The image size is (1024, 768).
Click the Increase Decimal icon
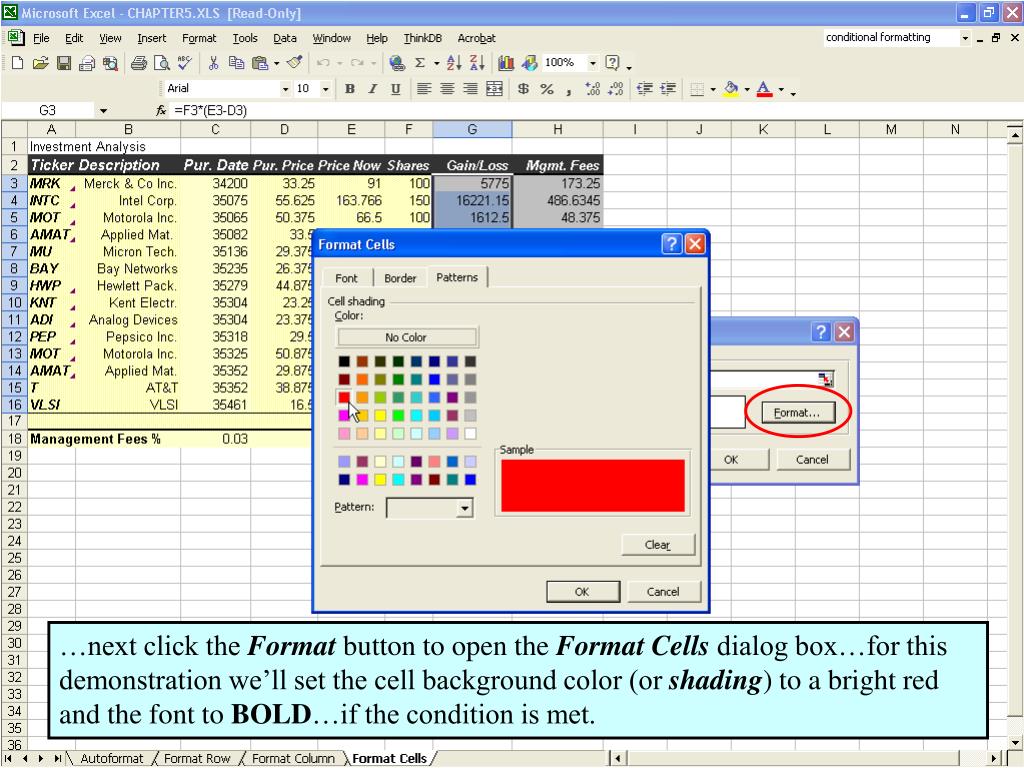click(592, 89)
